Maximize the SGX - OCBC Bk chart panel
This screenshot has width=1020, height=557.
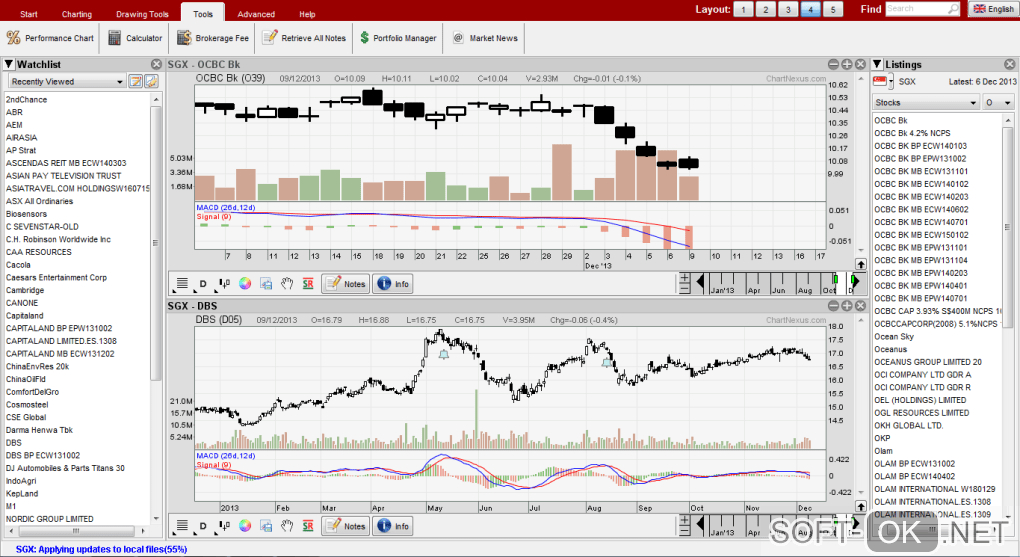(847, 64)
